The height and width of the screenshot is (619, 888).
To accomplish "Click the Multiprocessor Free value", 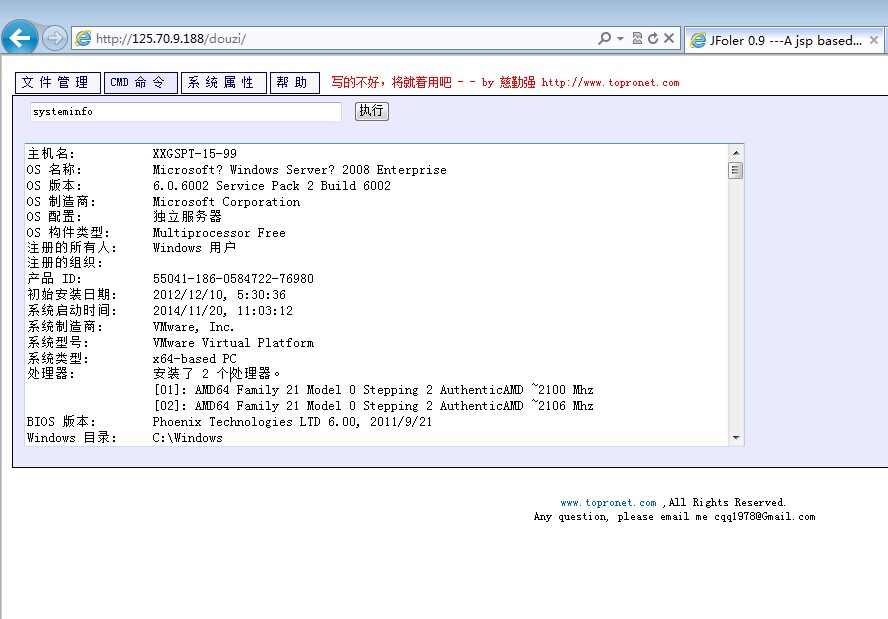I will [219, 233].
